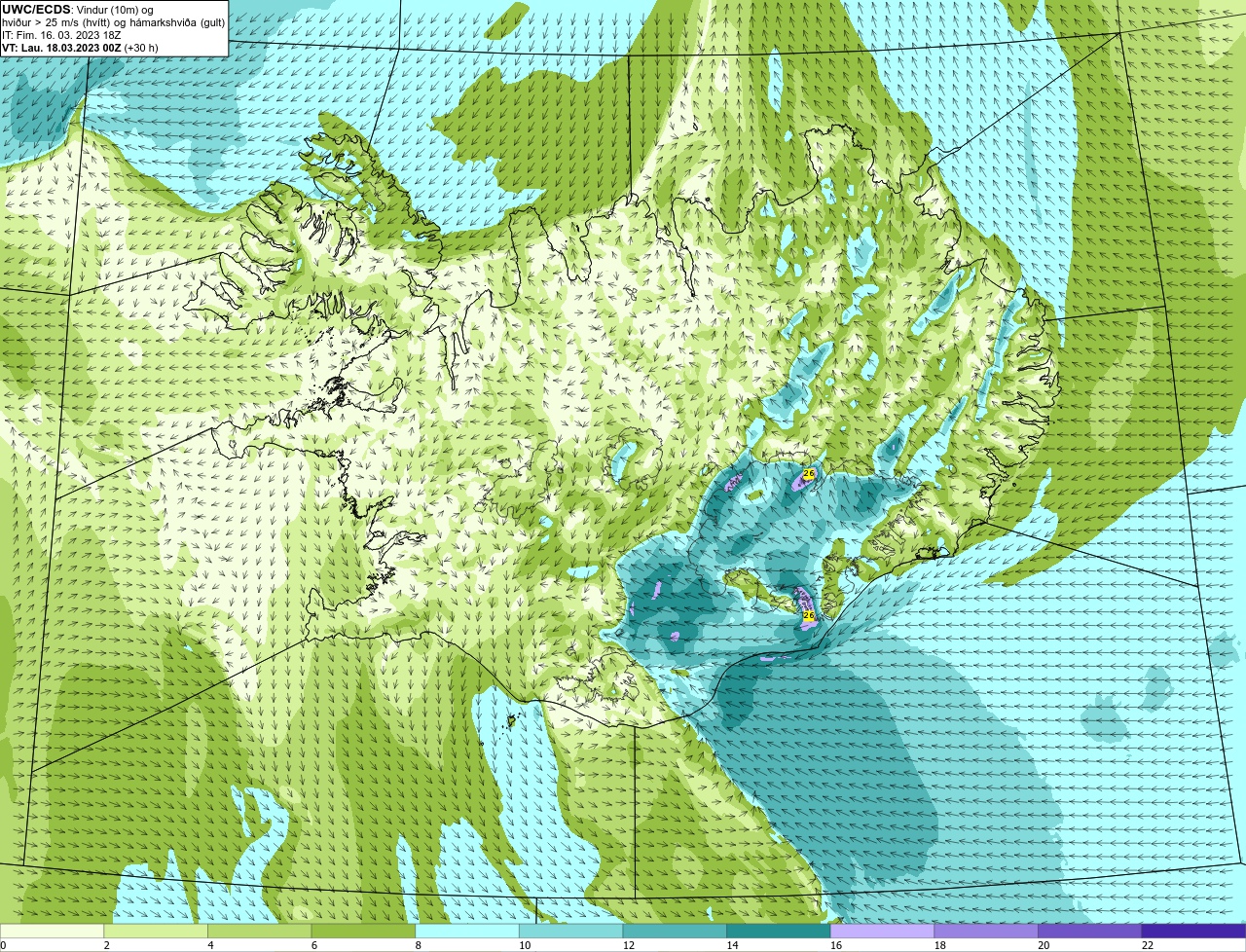The width and height of the screenshot is (1246, 952).
Task: Click the 'UWC/ECDS' title text
Action: (x=36, y=10)
